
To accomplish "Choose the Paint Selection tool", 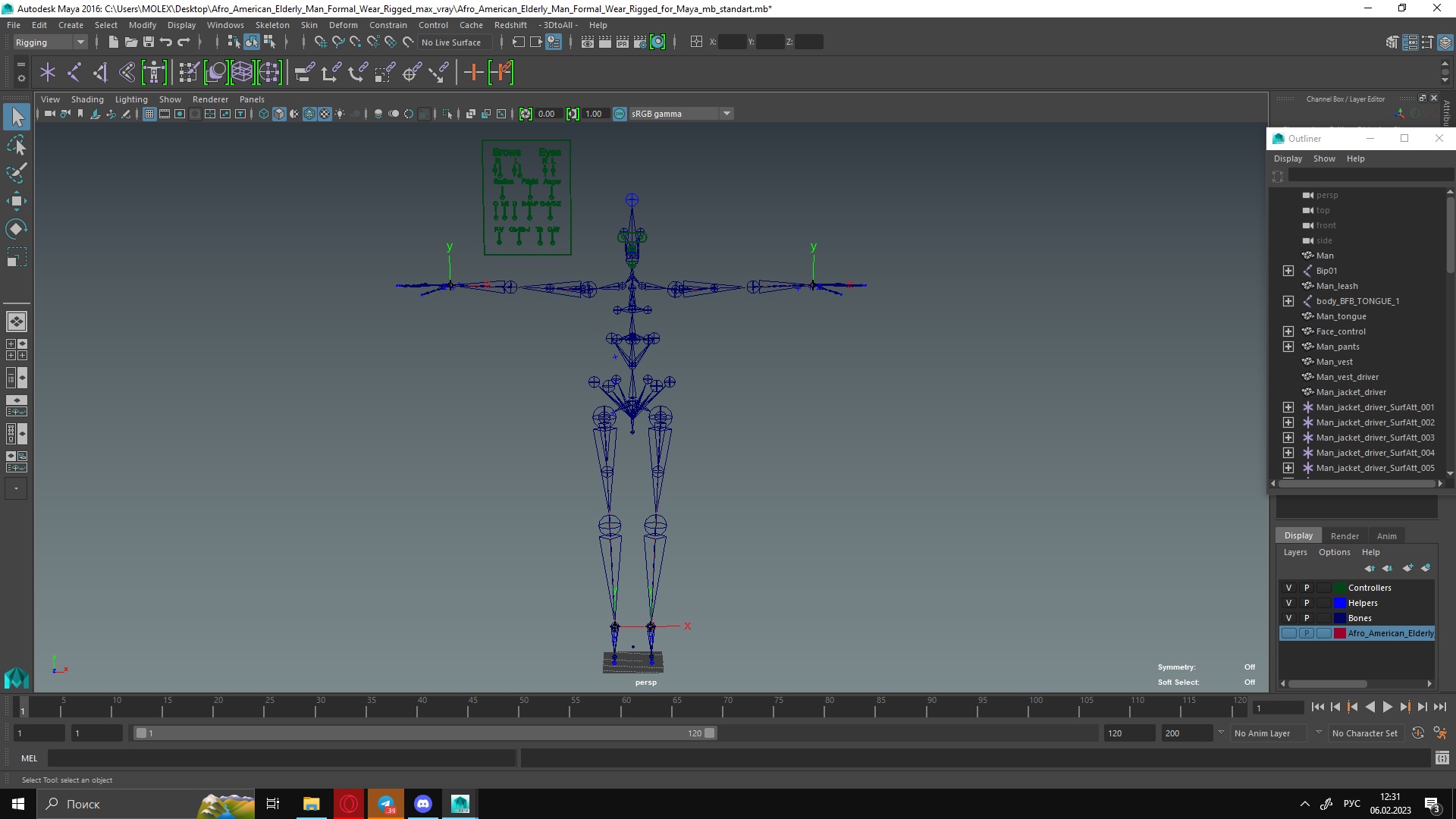I will [x=17, y=173].
